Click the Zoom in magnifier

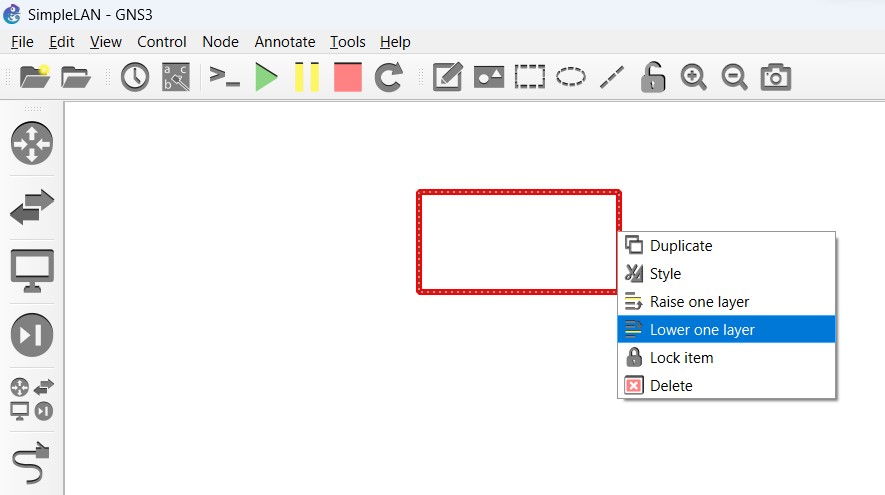(694, 77)
